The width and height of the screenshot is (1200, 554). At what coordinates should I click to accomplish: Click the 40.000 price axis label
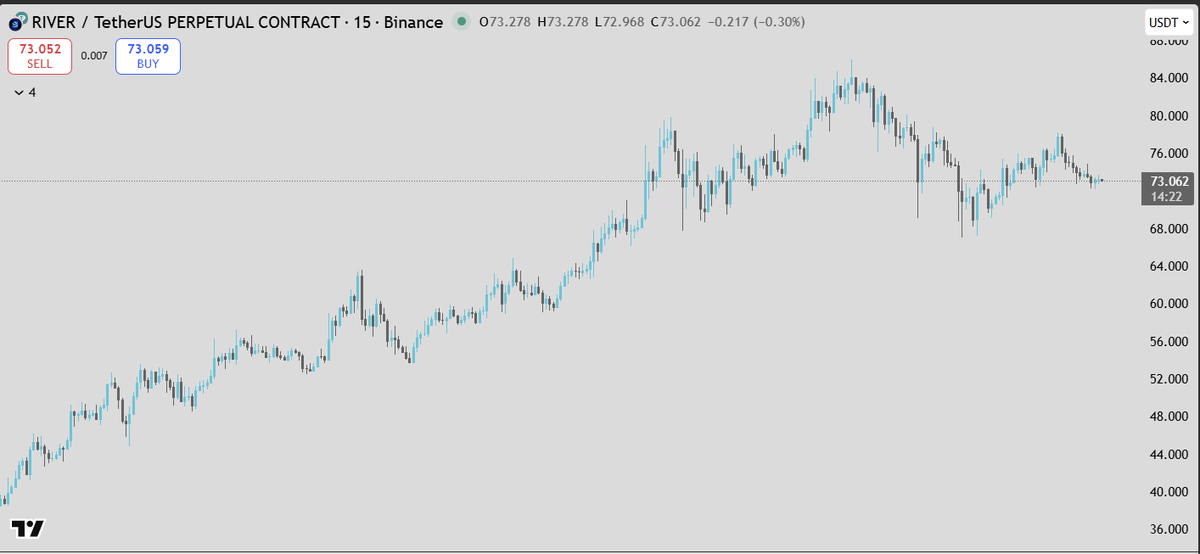tap(1168, 492)
